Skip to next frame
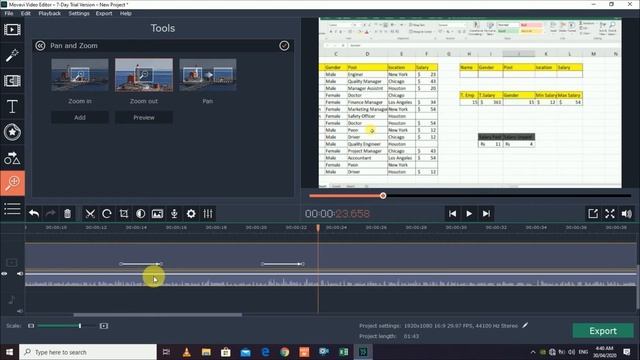This screenshot has height=360, width=640. coord(486,213)
